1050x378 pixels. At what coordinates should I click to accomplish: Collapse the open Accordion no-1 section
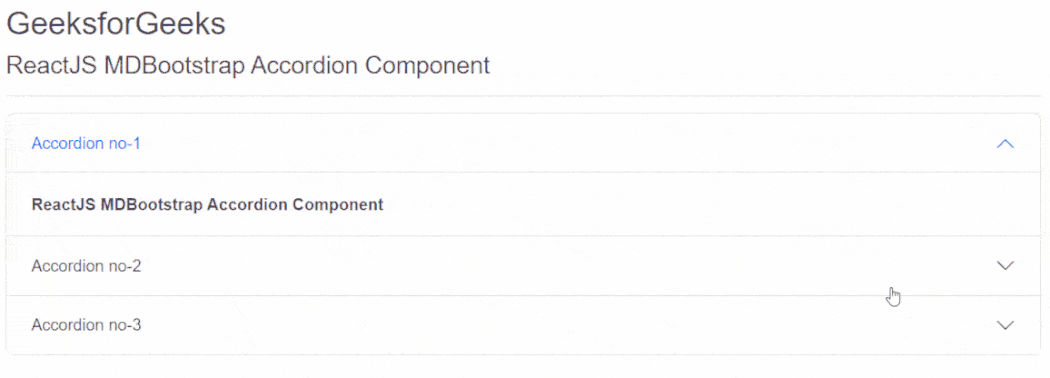click(x=523, y=143)
